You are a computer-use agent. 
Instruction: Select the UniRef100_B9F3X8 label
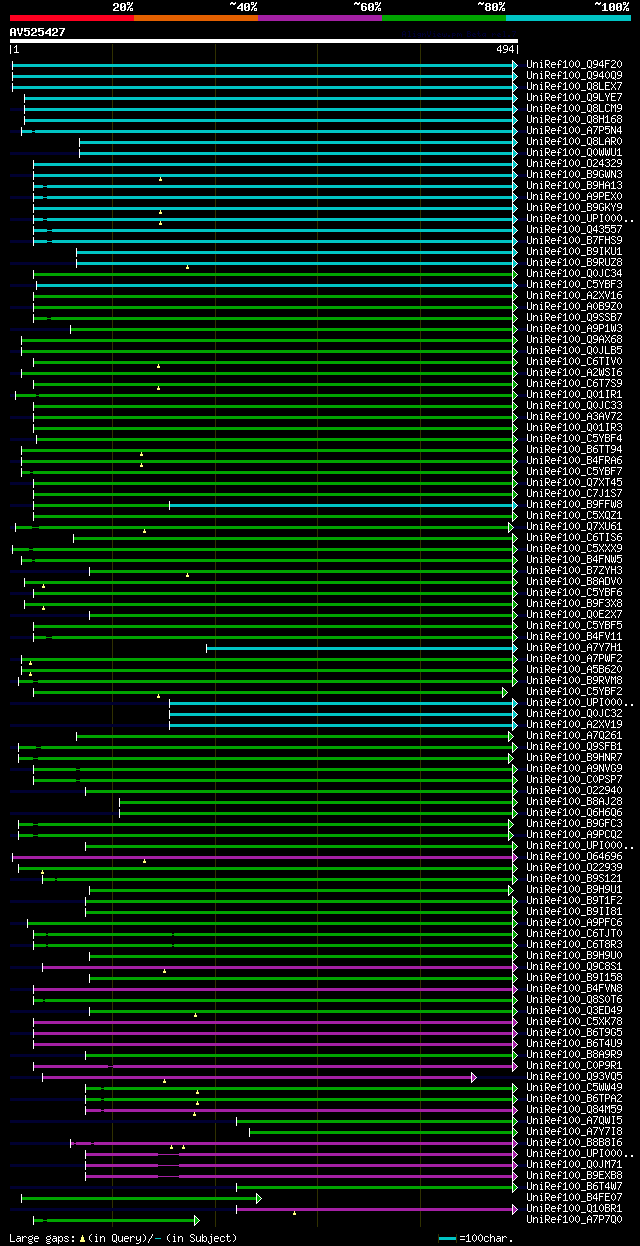click(x=574, y=603)
